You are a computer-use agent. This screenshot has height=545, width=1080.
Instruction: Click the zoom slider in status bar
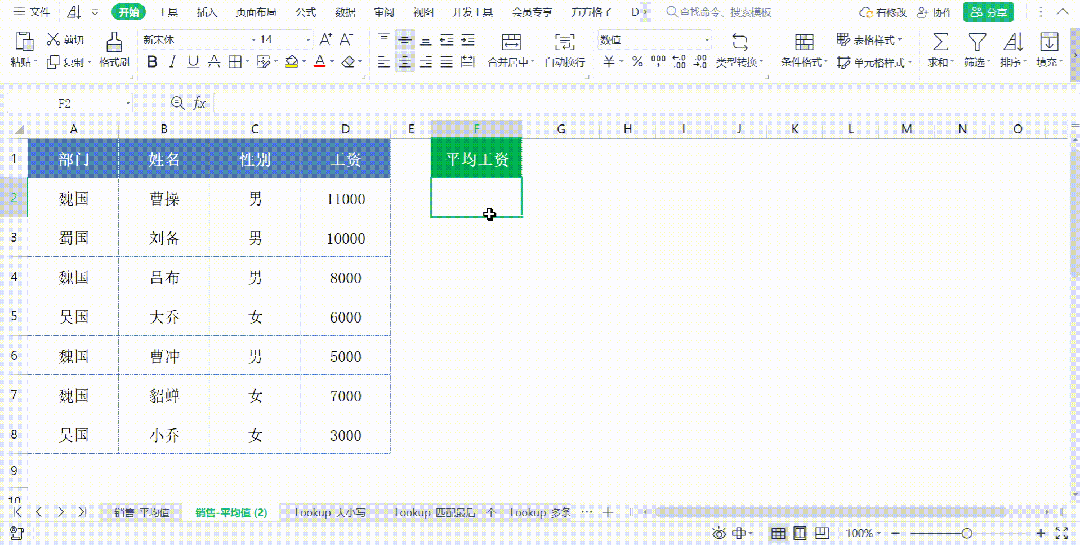[965, 534]
